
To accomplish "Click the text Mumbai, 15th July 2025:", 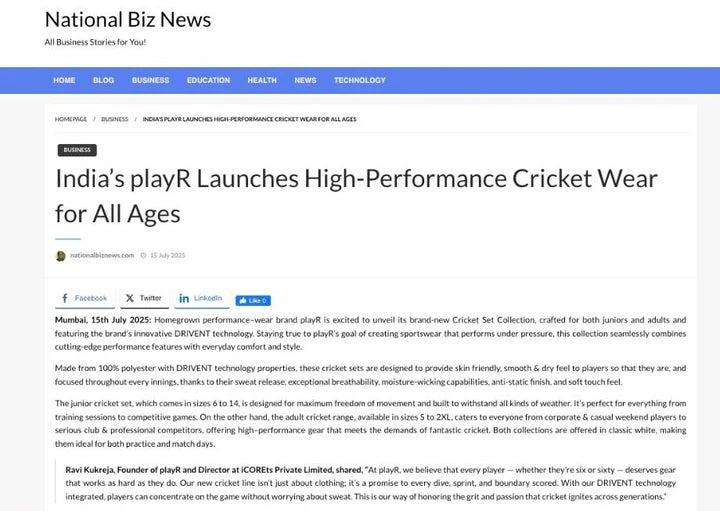I will (x=103, y=320).
